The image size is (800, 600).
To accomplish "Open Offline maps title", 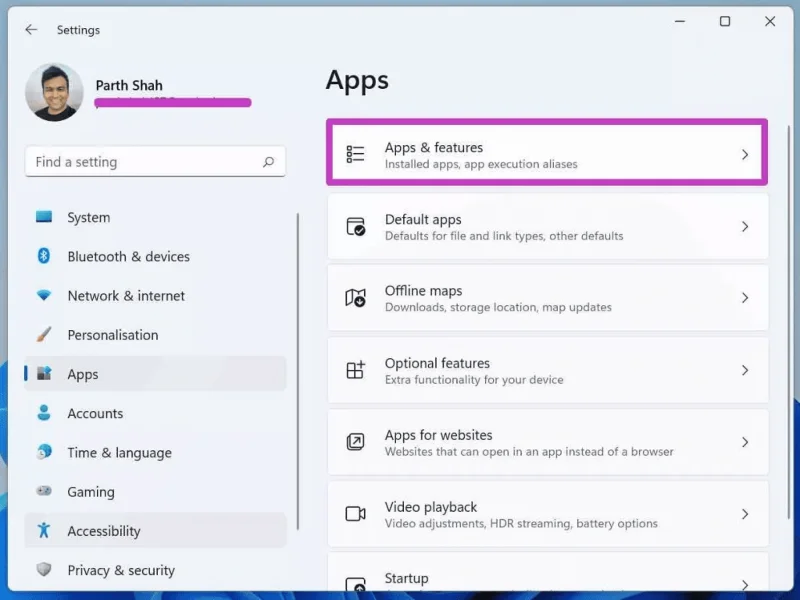I will [x=423, y=291].
